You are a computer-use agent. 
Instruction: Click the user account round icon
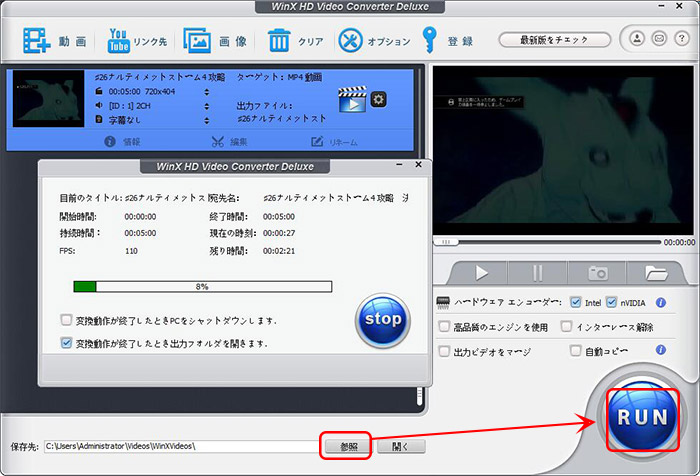(x=637, y=38)
